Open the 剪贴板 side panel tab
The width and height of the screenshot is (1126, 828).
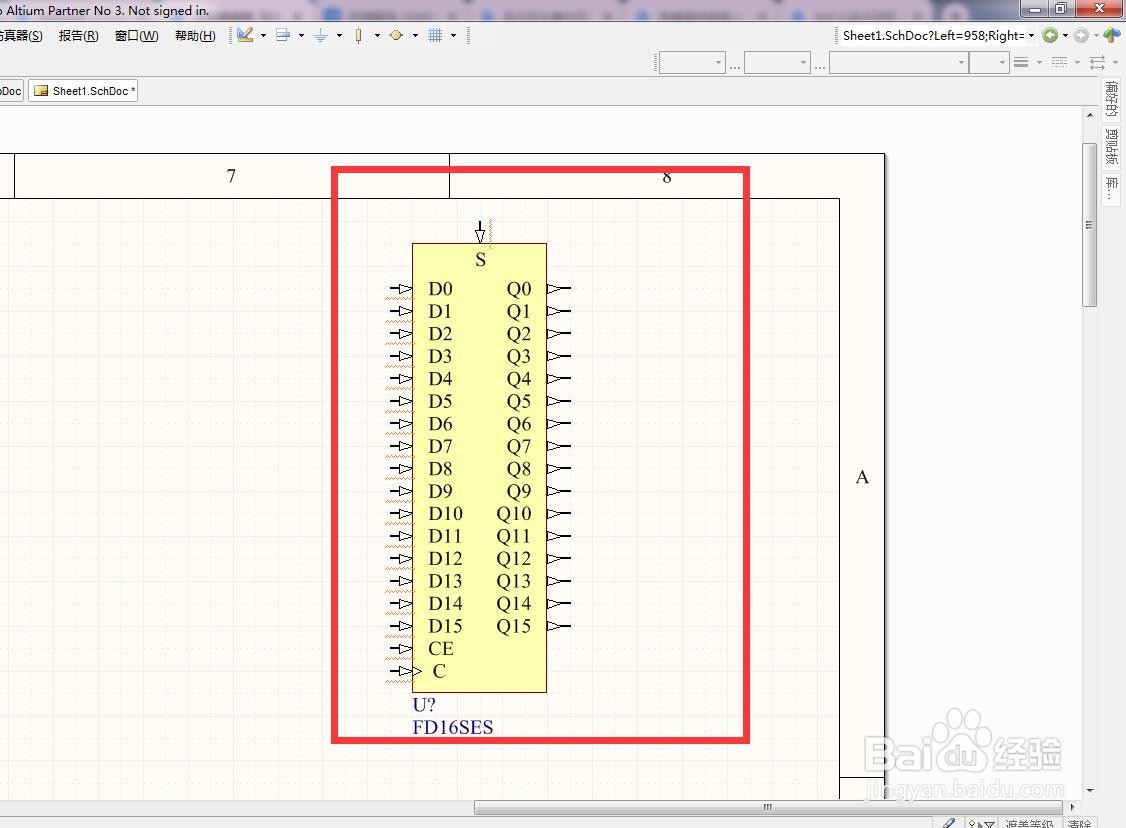[1112, 146]
